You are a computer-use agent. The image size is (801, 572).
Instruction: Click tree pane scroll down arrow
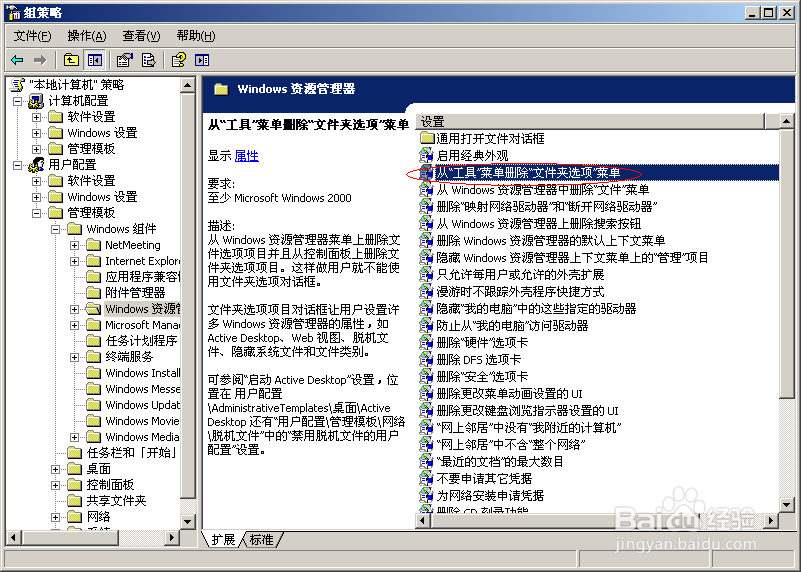(187, 521)
